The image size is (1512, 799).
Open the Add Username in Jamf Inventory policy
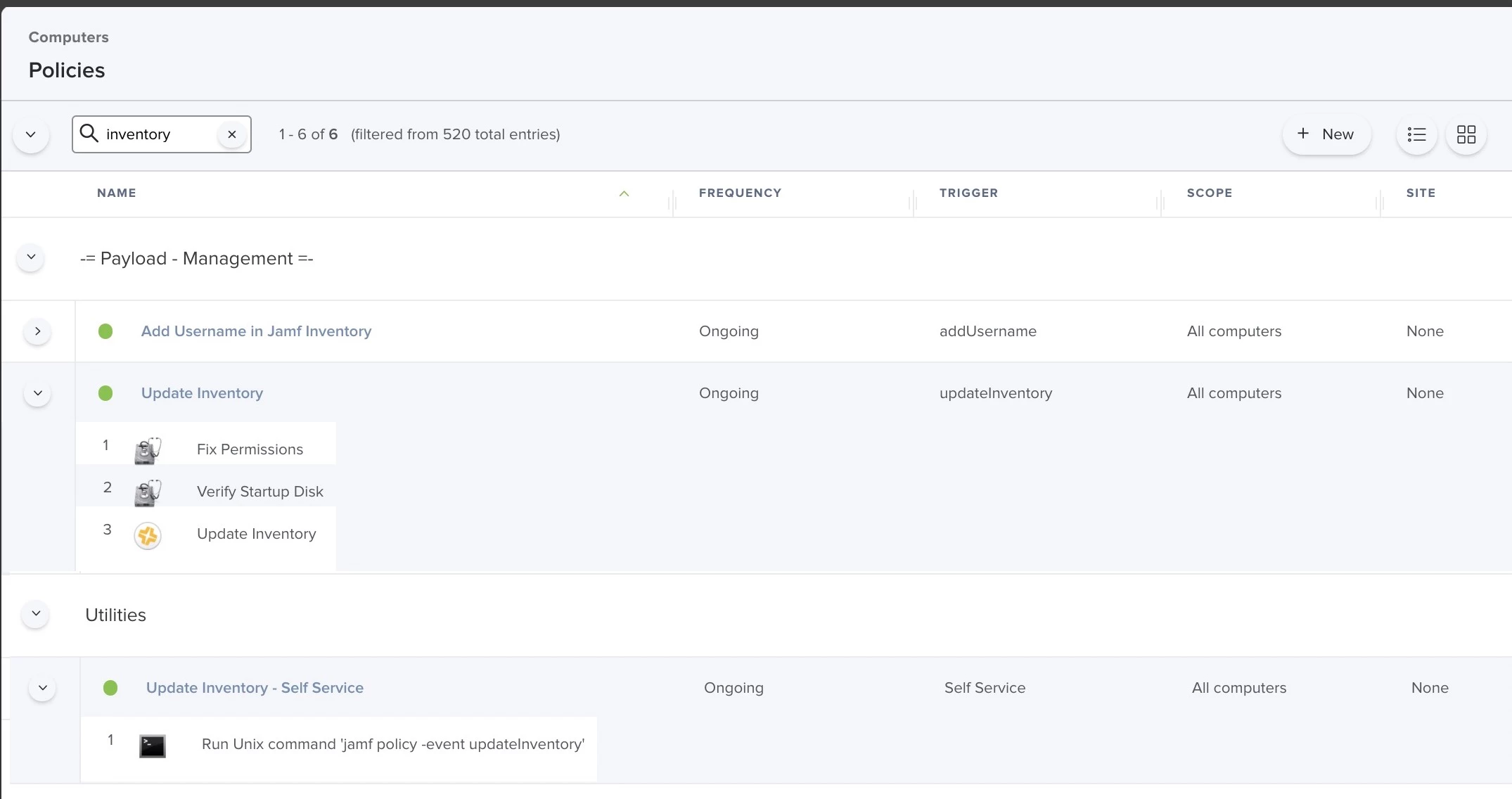256,331
